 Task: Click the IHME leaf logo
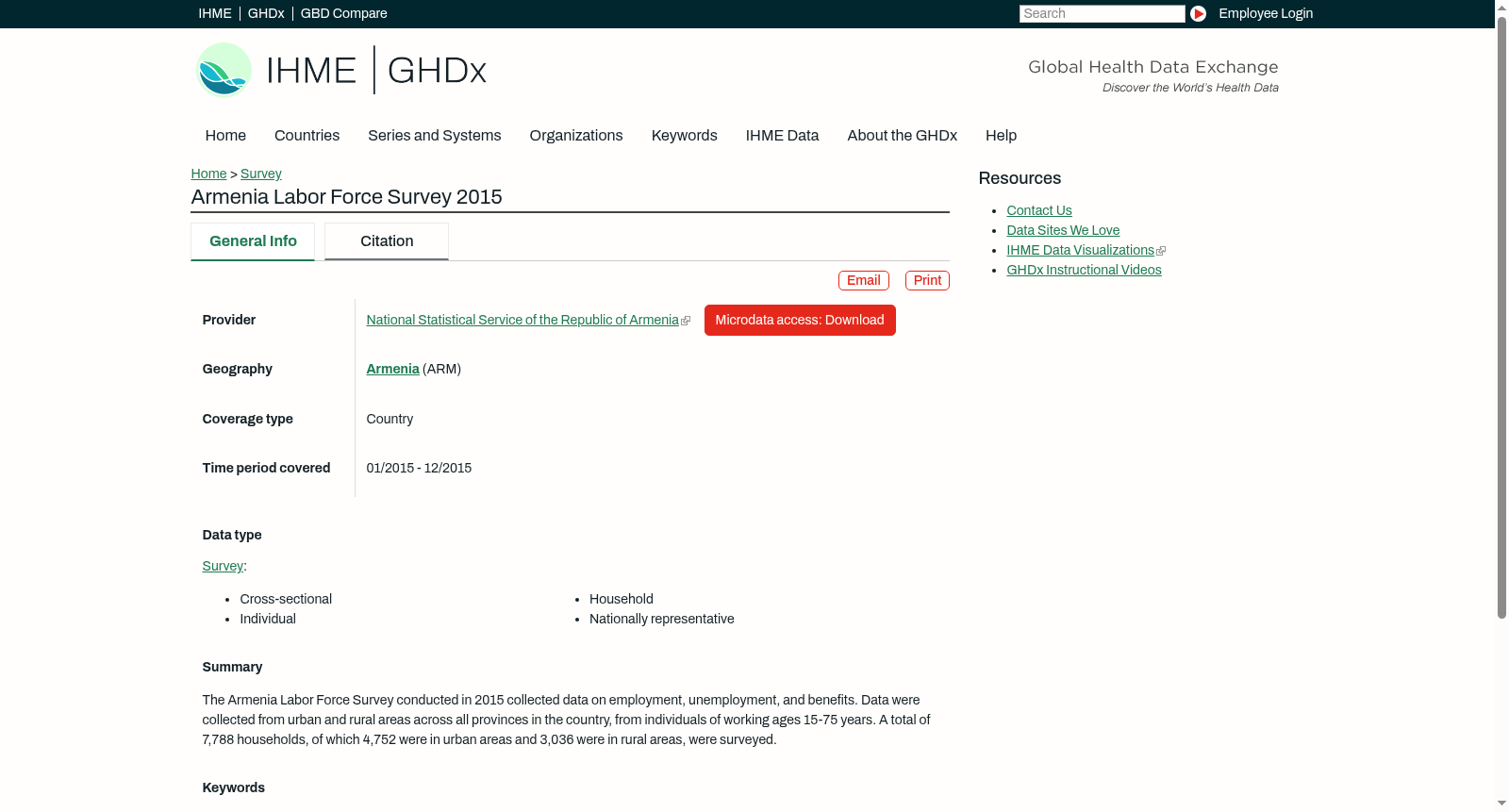224,70
